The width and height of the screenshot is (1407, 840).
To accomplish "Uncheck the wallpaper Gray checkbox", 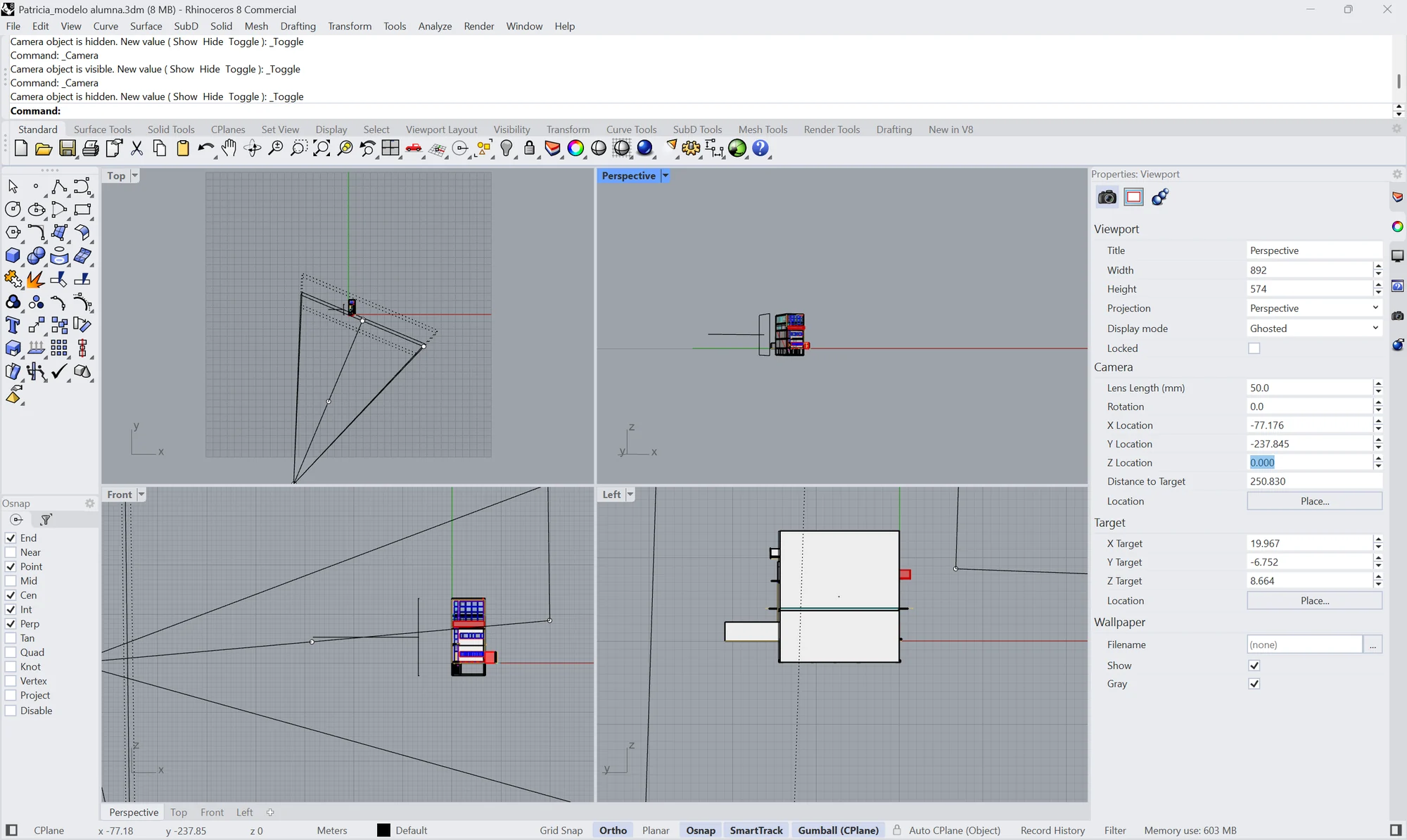I will (1254, 684).
